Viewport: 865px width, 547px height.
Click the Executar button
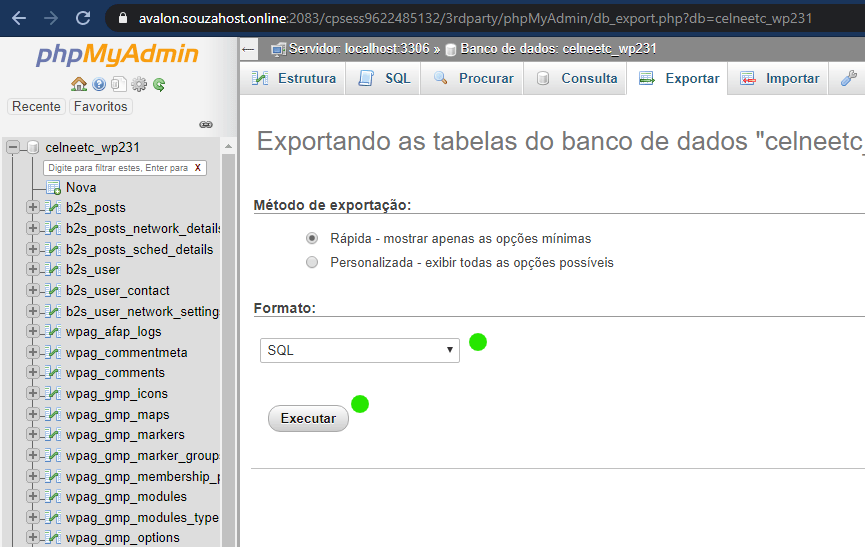(x=308, y=419)
